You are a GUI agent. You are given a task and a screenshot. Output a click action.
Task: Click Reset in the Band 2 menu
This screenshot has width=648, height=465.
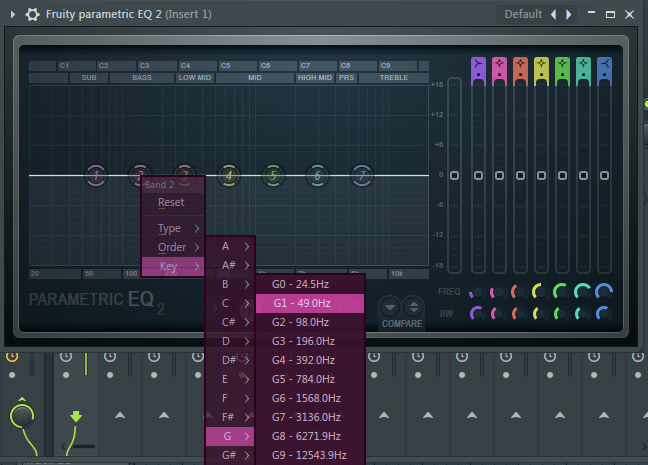(171, 202)
